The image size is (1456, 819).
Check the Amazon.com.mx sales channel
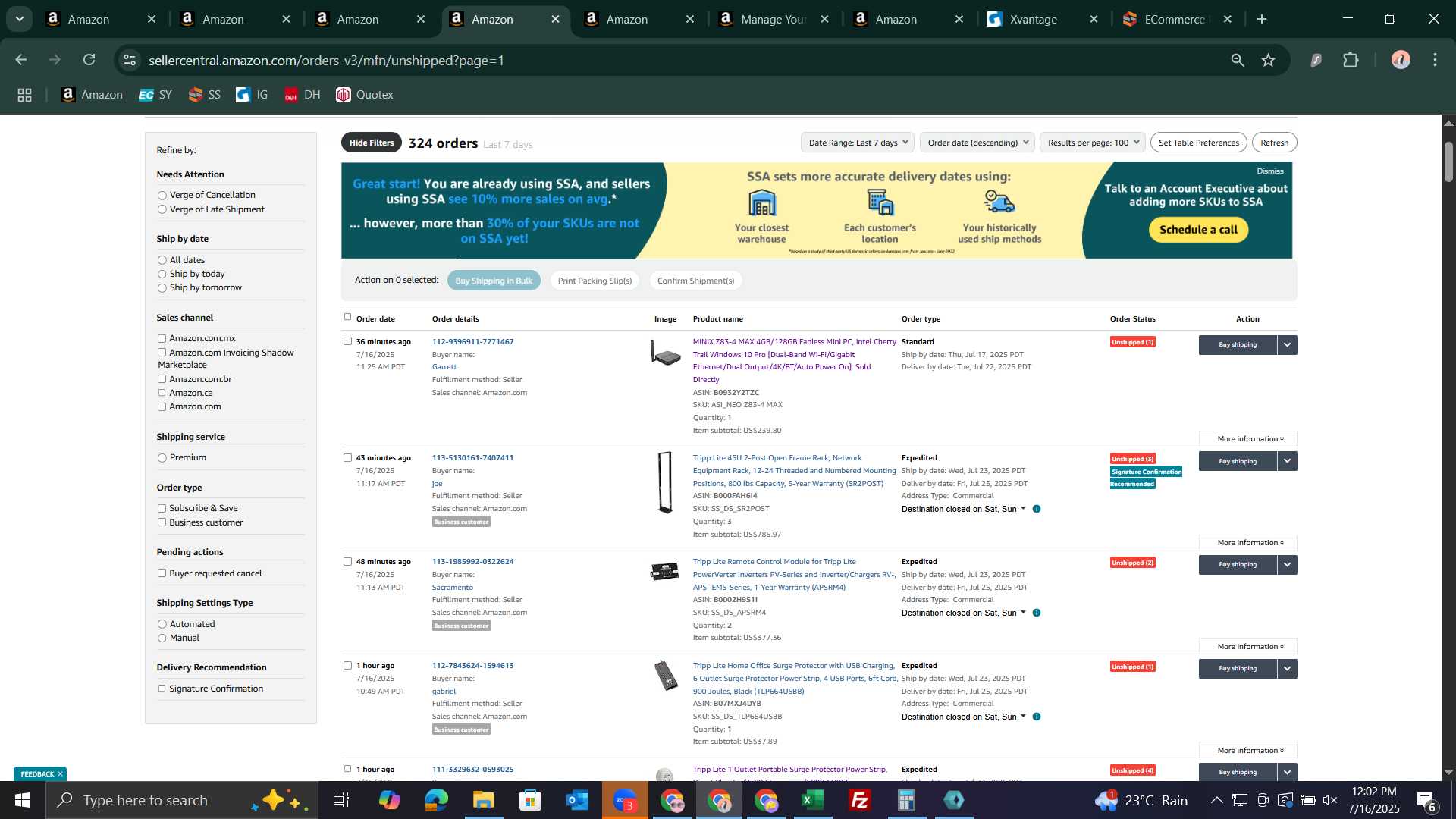[x=162, y=339]
